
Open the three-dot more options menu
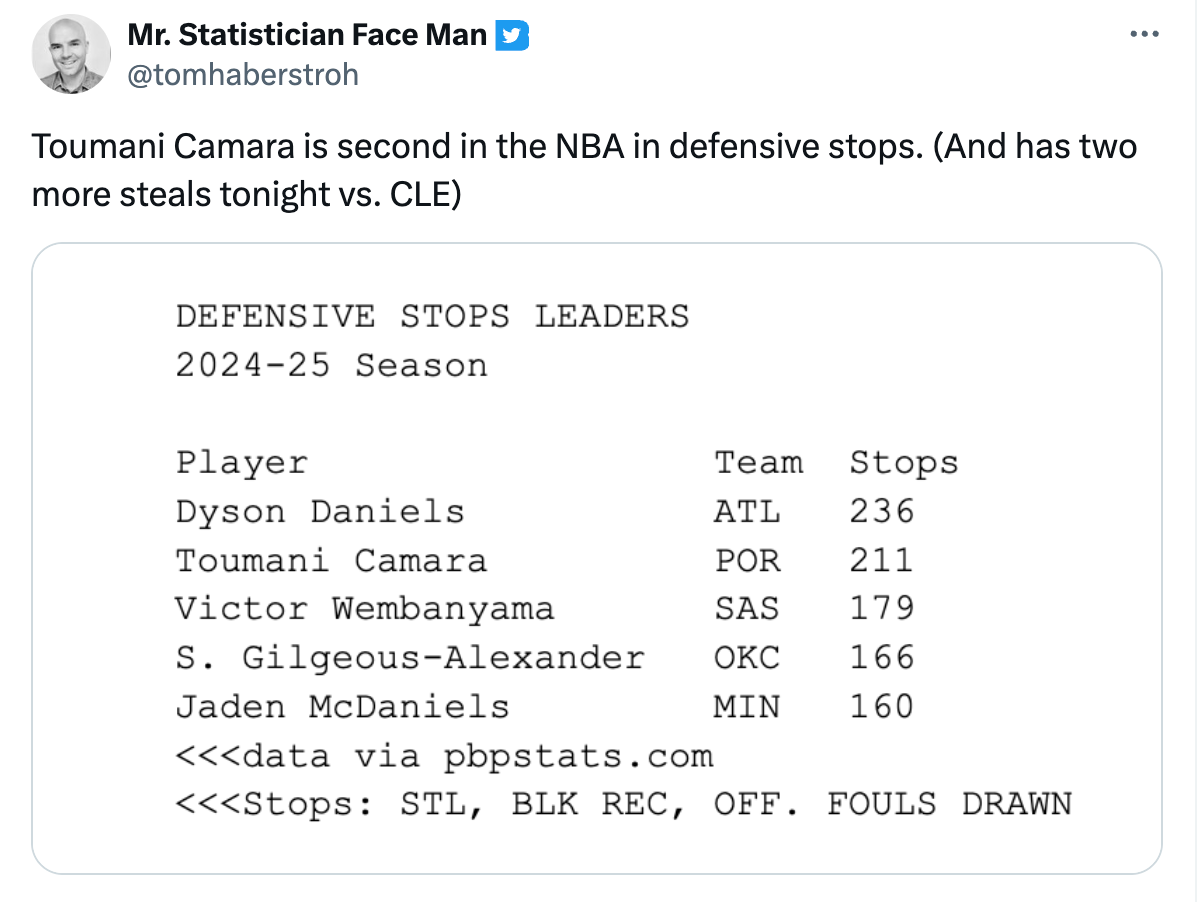pos(1143,35)
